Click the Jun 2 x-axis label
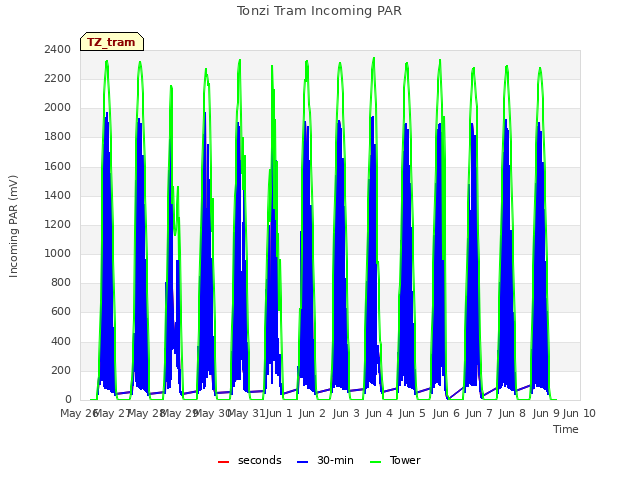This screenshot has width=640, height=480. [x=312, y=413]
